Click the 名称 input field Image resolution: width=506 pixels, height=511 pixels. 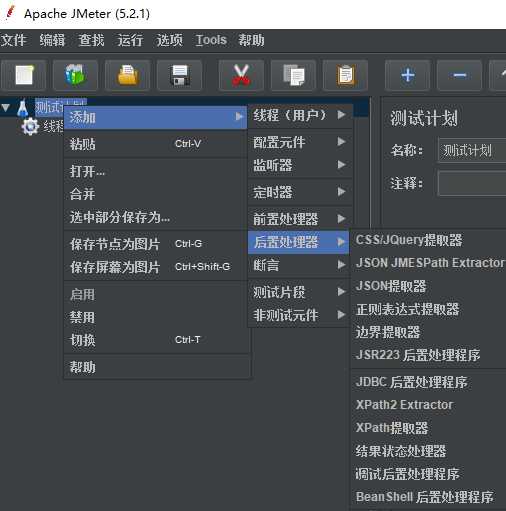click(x=472, y=150)
